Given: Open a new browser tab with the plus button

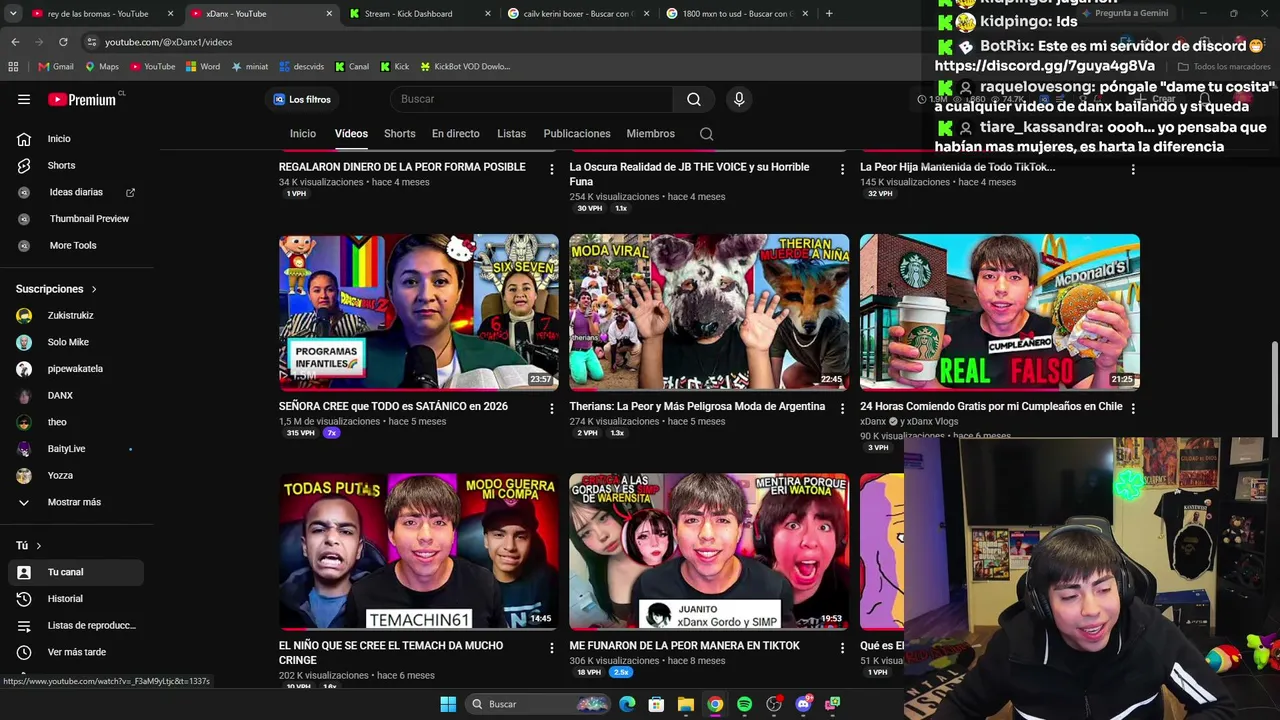Looking at the screenshot, I should point(829,14).
